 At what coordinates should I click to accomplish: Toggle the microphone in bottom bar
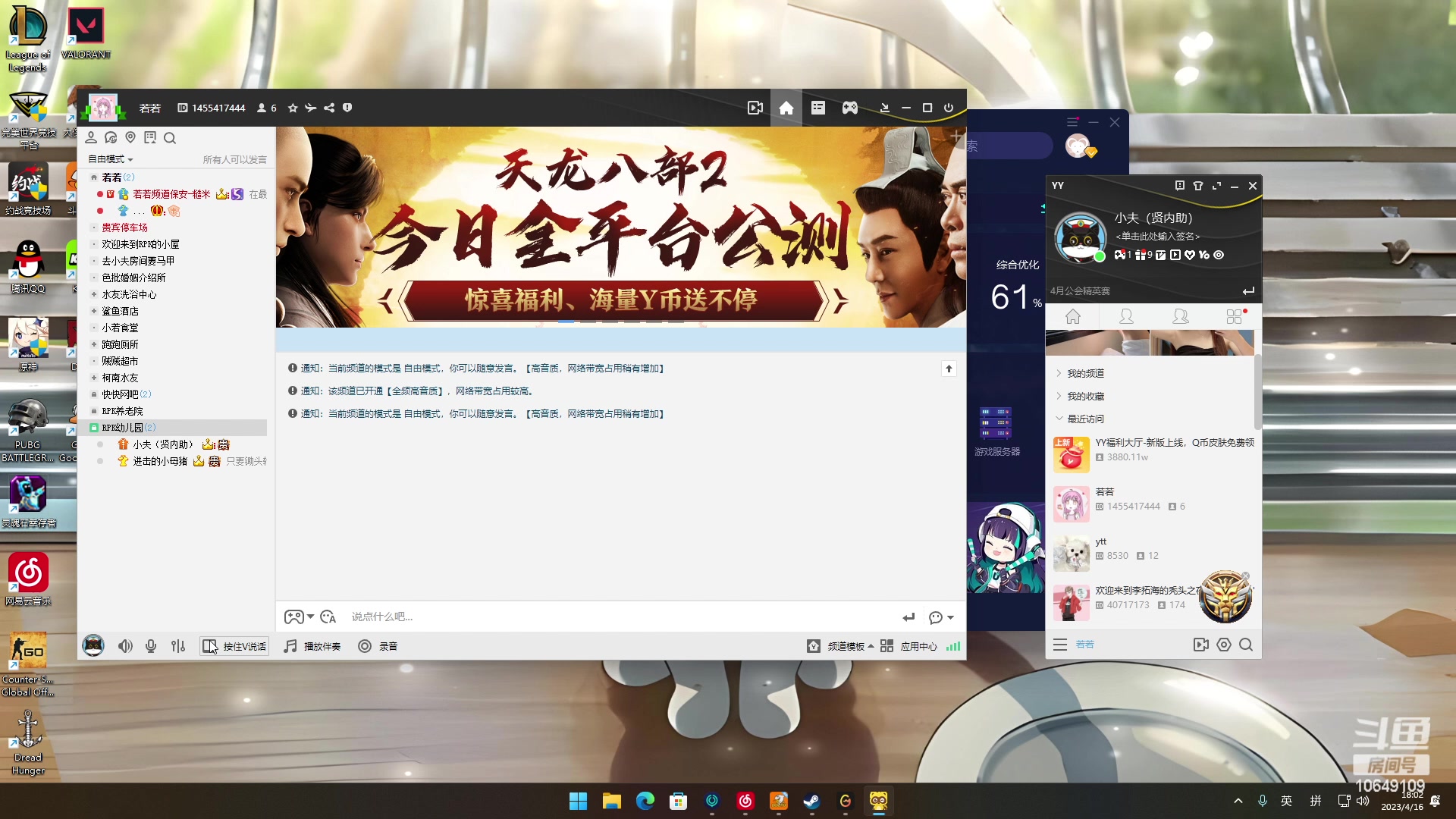tap(151, 646)
